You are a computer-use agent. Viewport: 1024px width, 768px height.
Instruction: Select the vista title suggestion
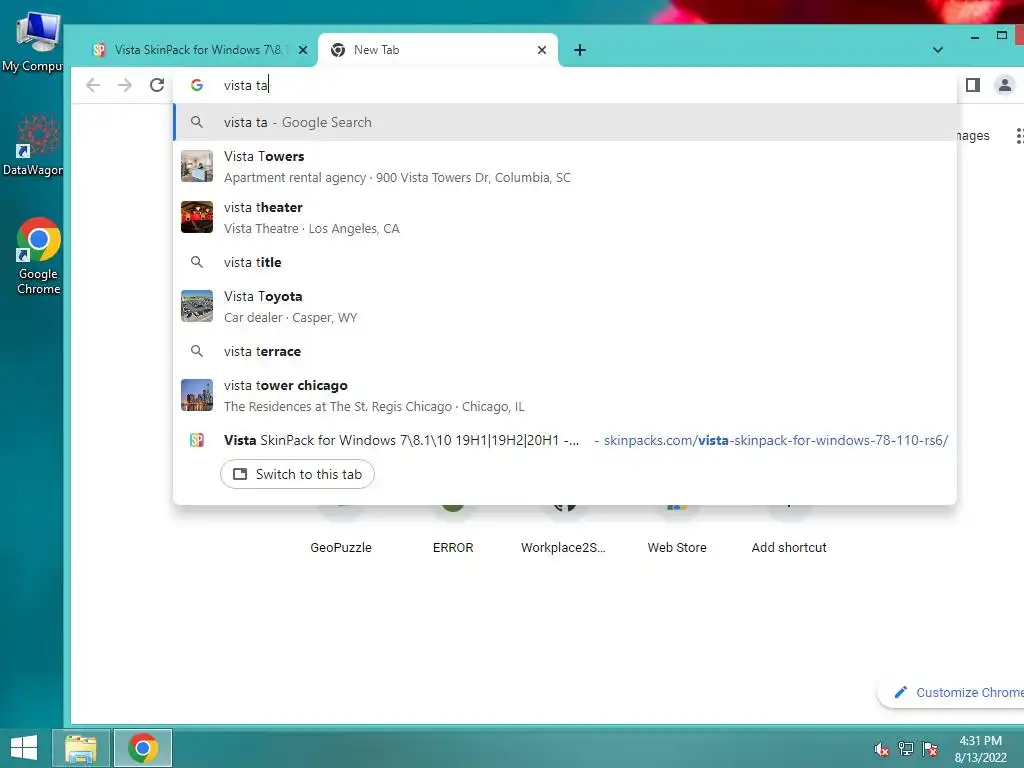[x=565, y=262]
